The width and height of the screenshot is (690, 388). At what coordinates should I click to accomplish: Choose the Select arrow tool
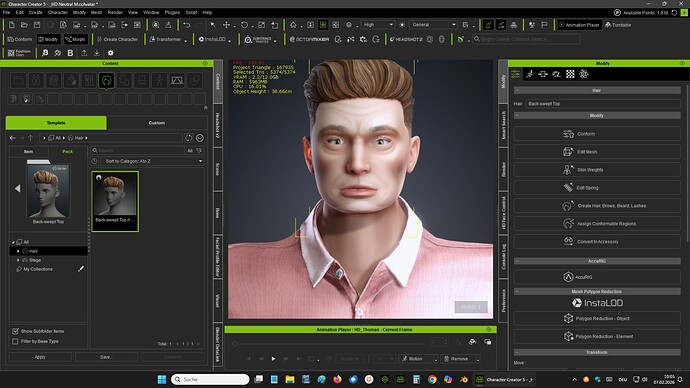click(213, 25)
